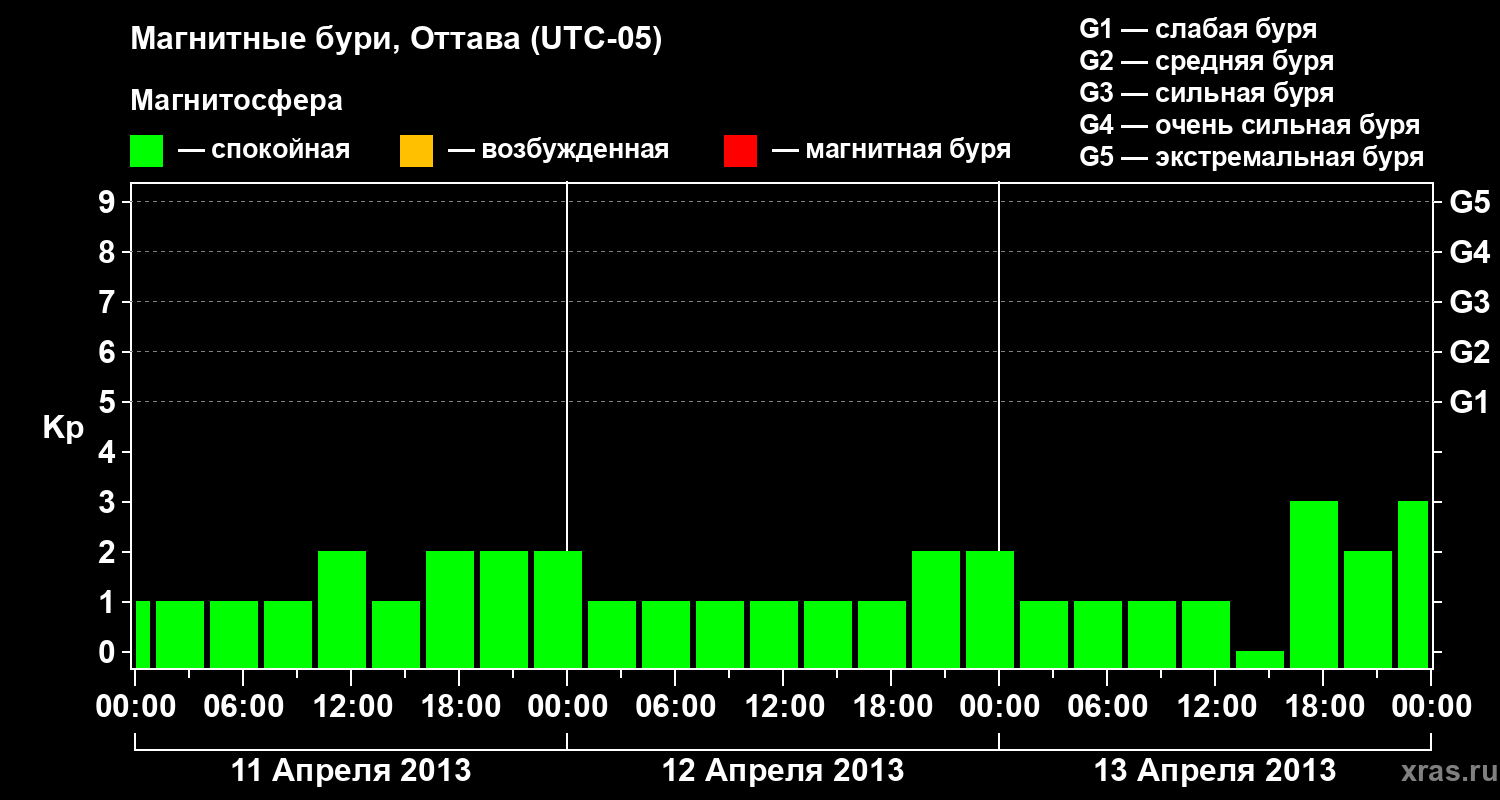Click the 18:00 tick label under 13 Апреля
Viewport: 1500px width, 800px height.
point(1323,706)
